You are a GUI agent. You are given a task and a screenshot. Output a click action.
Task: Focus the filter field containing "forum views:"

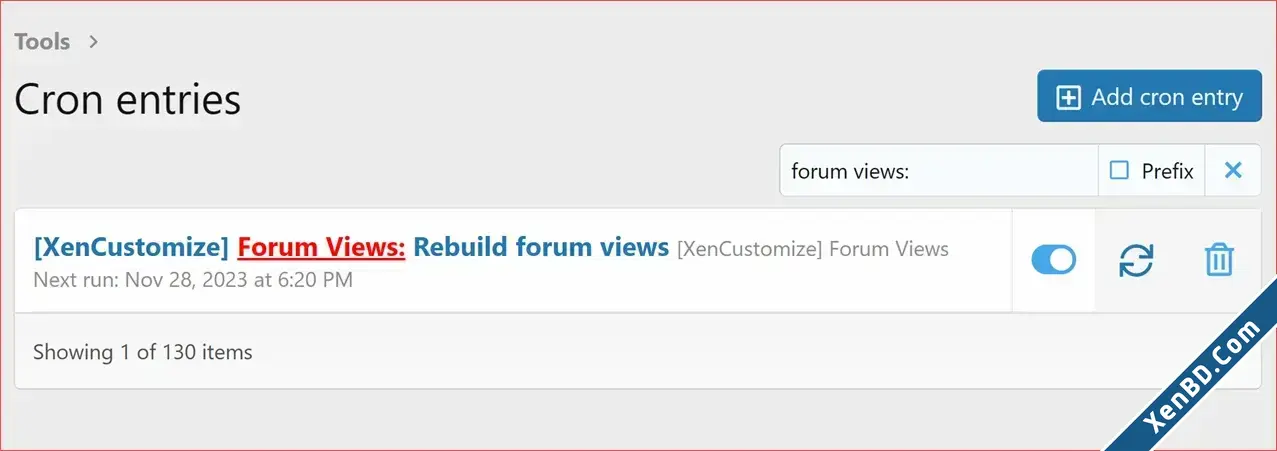[x=939, y=171]
